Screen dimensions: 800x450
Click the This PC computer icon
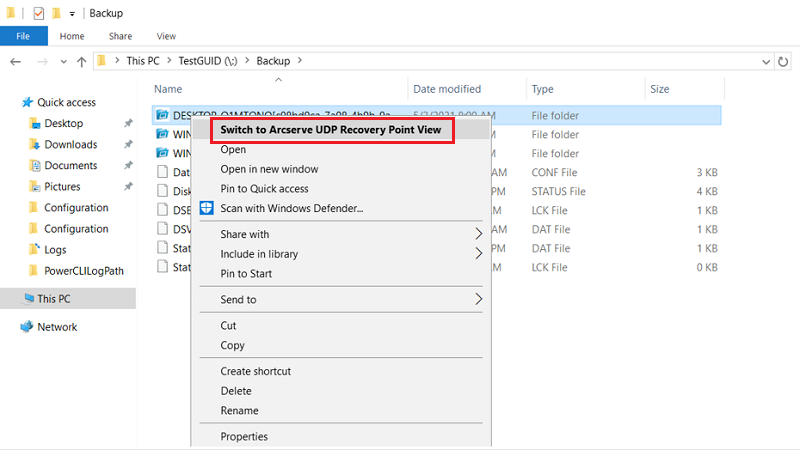(28, 298)
